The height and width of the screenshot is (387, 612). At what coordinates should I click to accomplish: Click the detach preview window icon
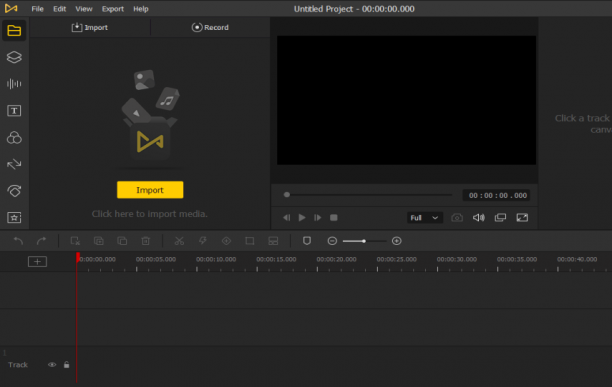[x=500, y=218]
